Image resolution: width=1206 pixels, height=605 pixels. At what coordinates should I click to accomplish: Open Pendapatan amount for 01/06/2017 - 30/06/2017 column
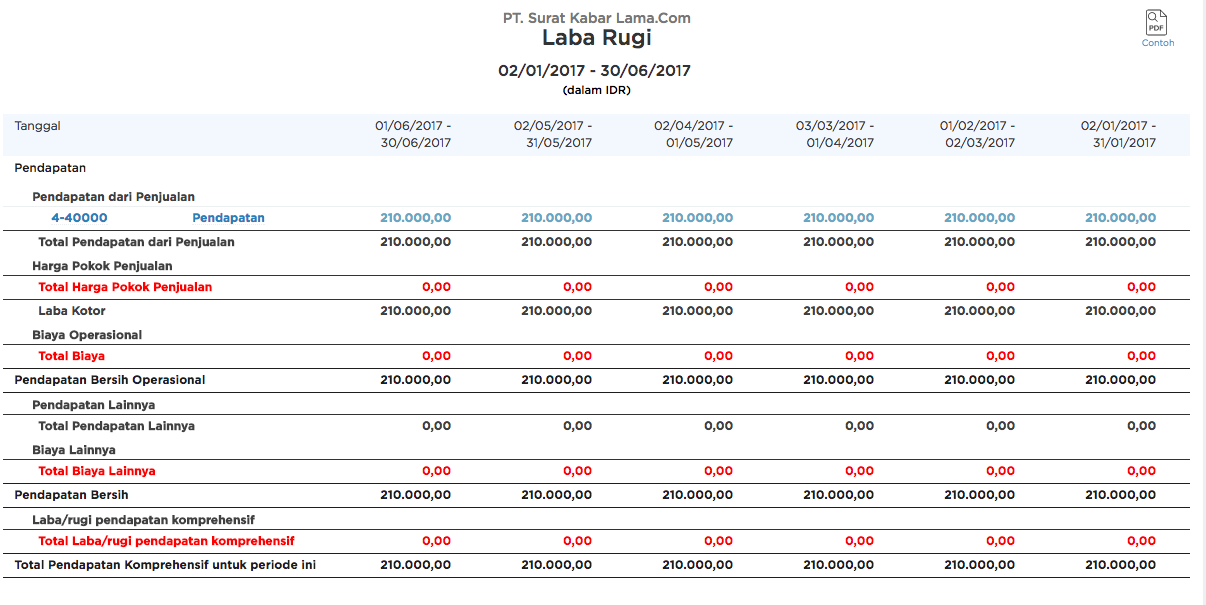click(x=415, y=218)
